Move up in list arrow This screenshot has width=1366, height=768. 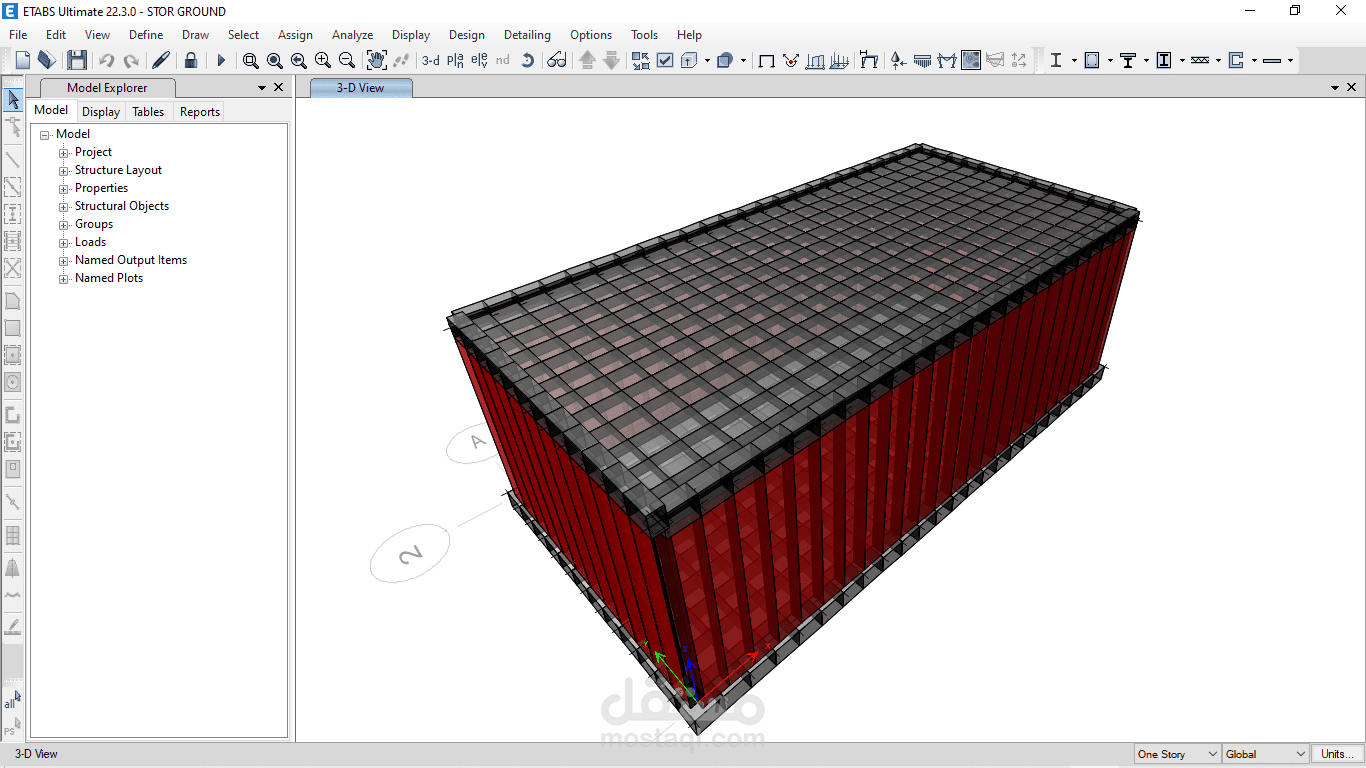click(x=588, y=60)
